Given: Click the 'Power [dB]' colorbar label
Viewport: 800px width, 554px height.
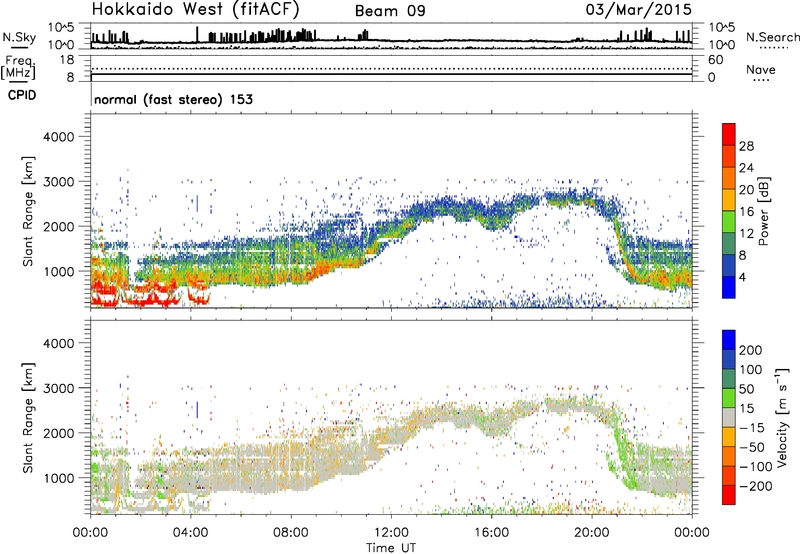Looking at the screenshot, I should pyautogui.click(x=764, y=211).
